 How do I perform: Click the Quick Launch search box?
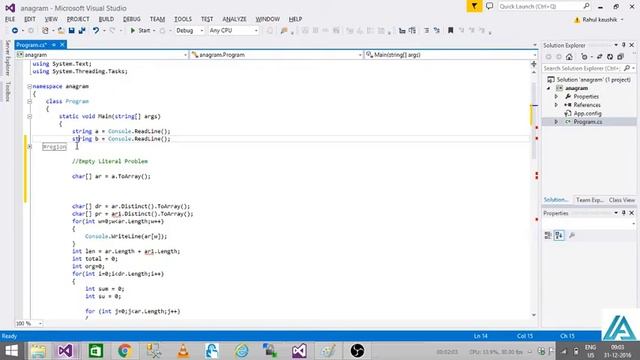544,6
